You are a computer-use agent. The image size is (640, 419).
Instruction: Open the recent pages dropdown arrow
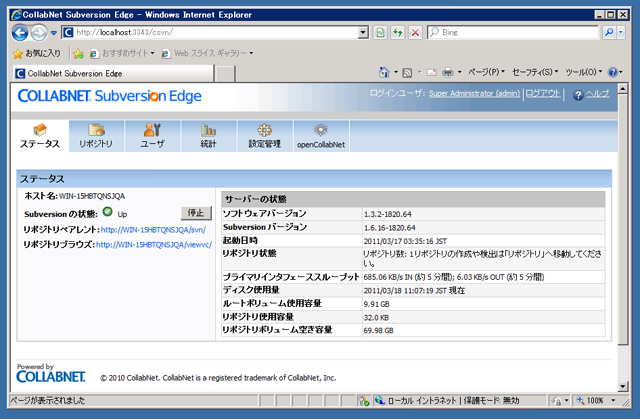click(53, 33)
